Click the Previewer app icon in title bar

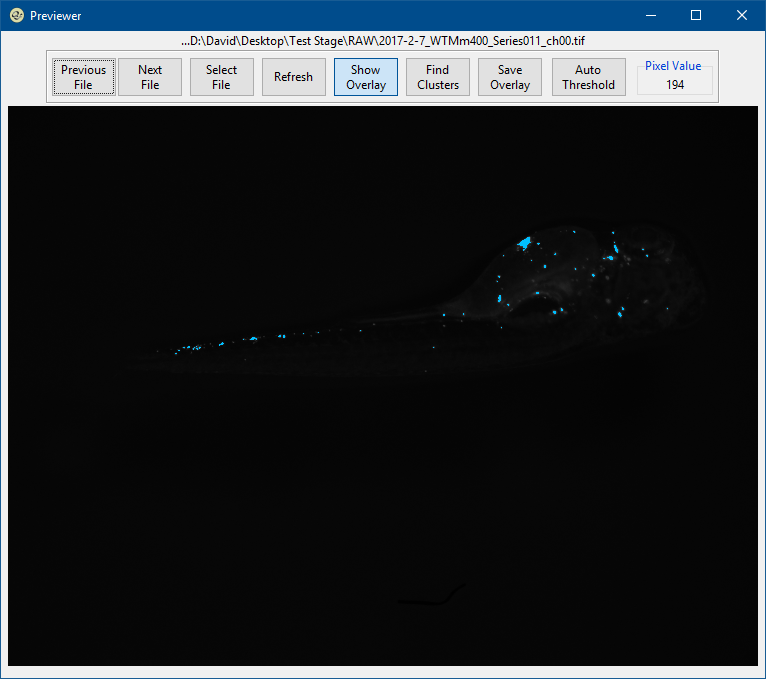[x=17, y=16]
